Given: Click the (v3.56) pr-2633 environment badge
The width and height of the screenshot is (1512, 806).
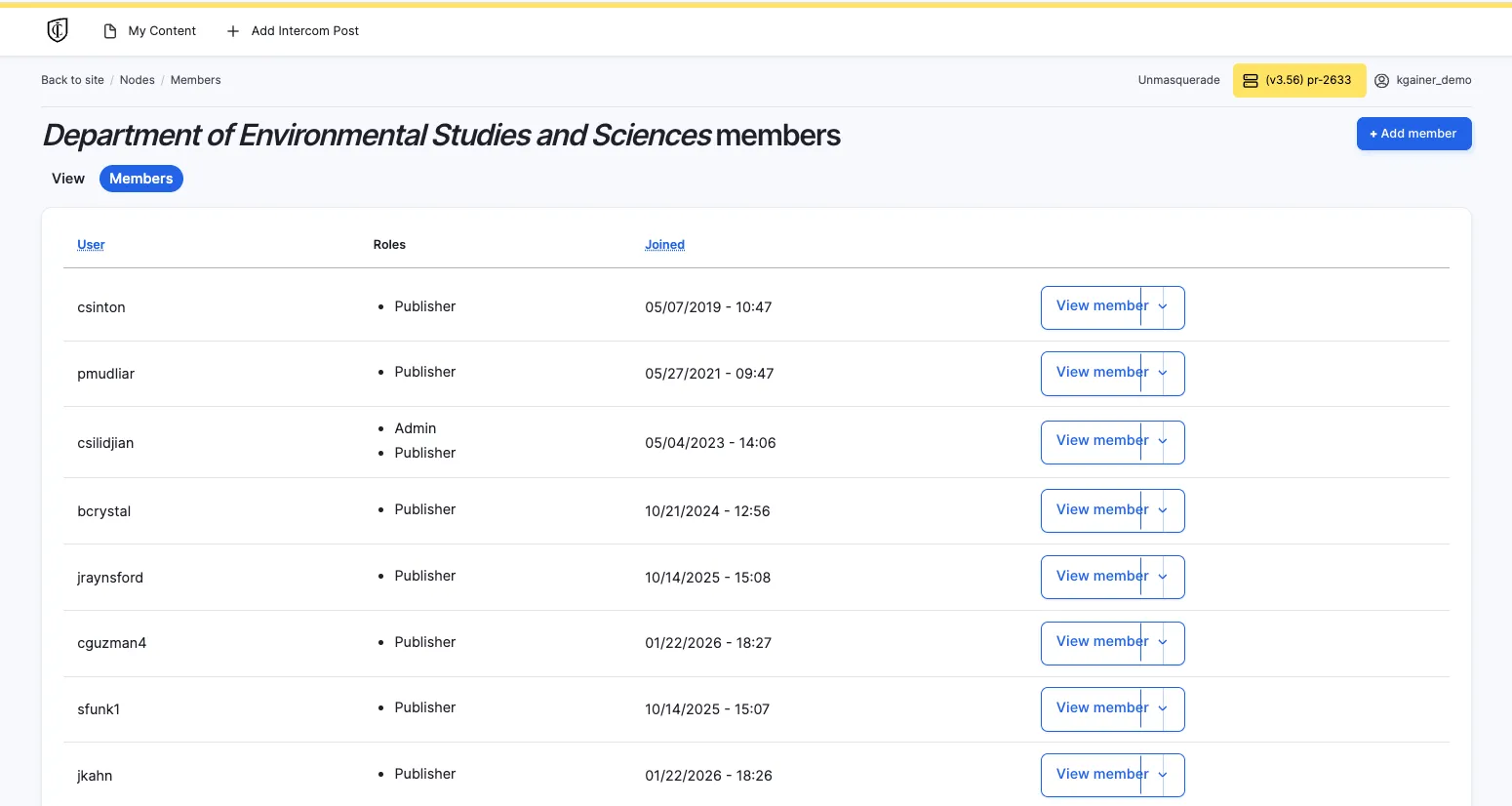Looking at the screenshot, I should [1298, 81].
